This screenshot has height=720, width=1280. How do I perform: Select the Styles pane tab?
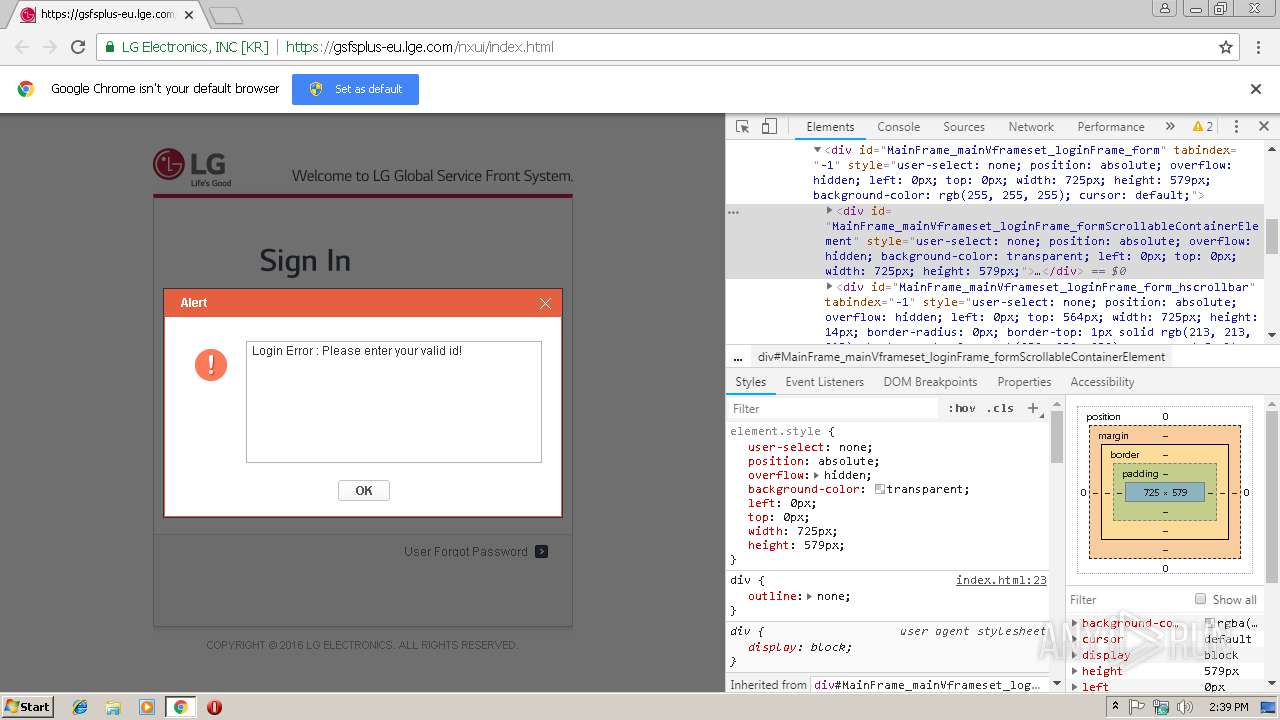(750, 382)
